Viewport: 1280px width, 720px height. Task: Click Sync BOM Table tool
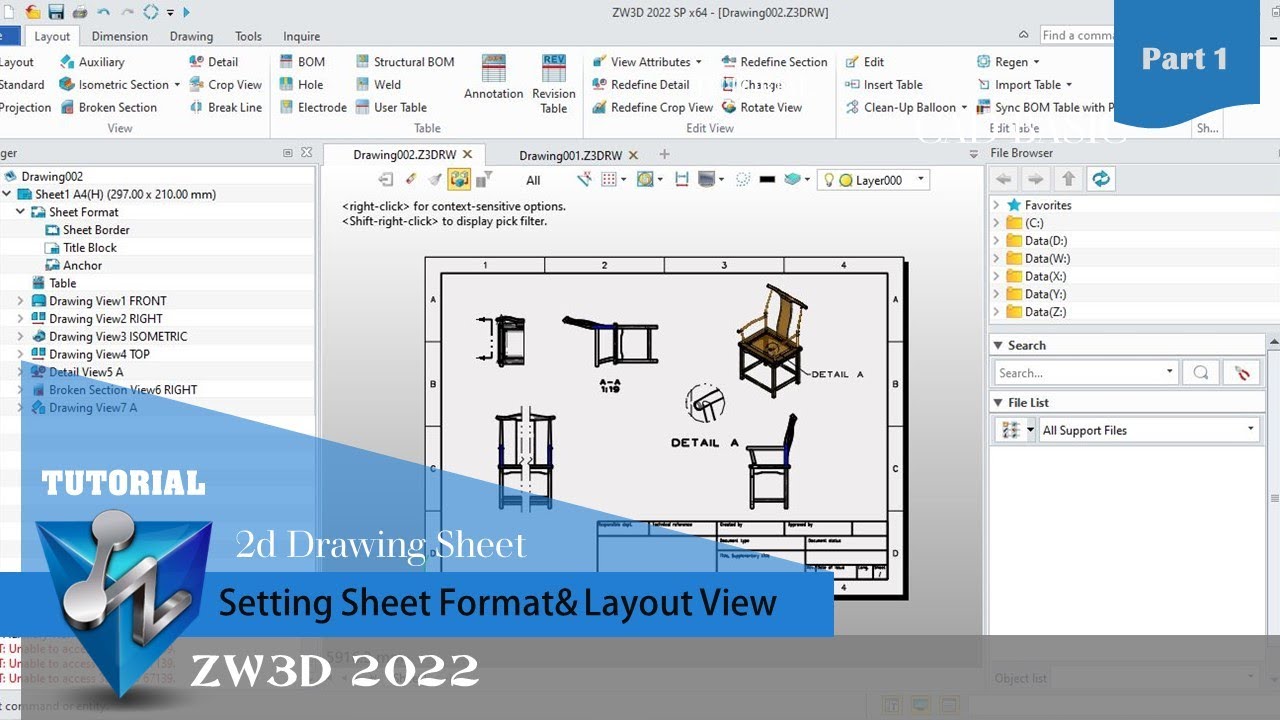point(1044,108)
